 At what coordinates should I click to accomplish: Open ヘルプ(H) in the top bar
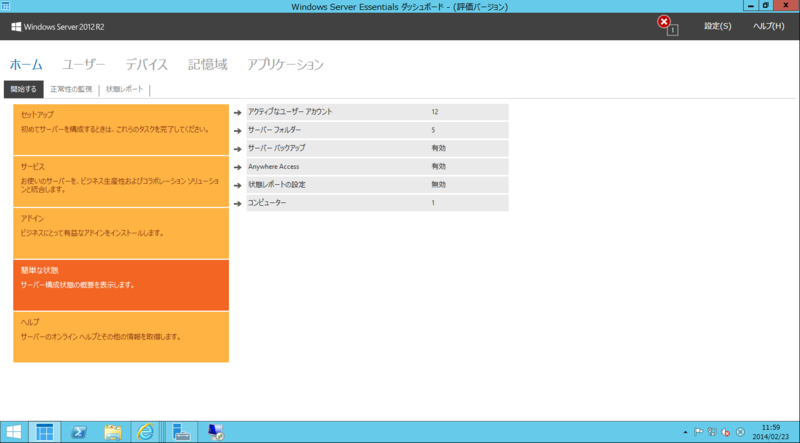click(x=768, y=26)
